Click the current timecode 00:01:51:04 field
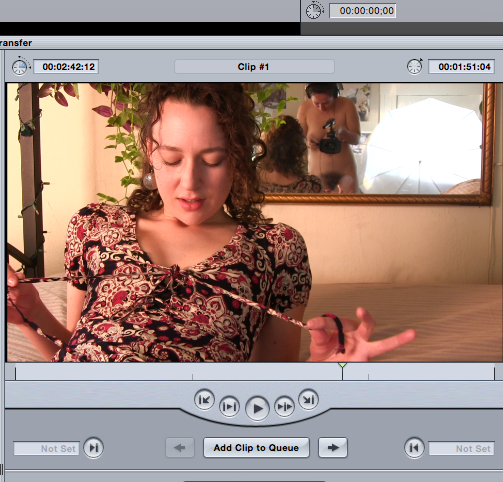 [462, 67]
